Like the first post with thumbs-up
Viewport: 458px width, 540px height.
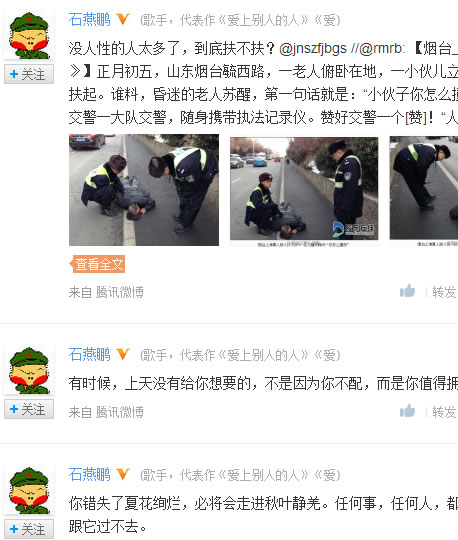pos(407,291)
